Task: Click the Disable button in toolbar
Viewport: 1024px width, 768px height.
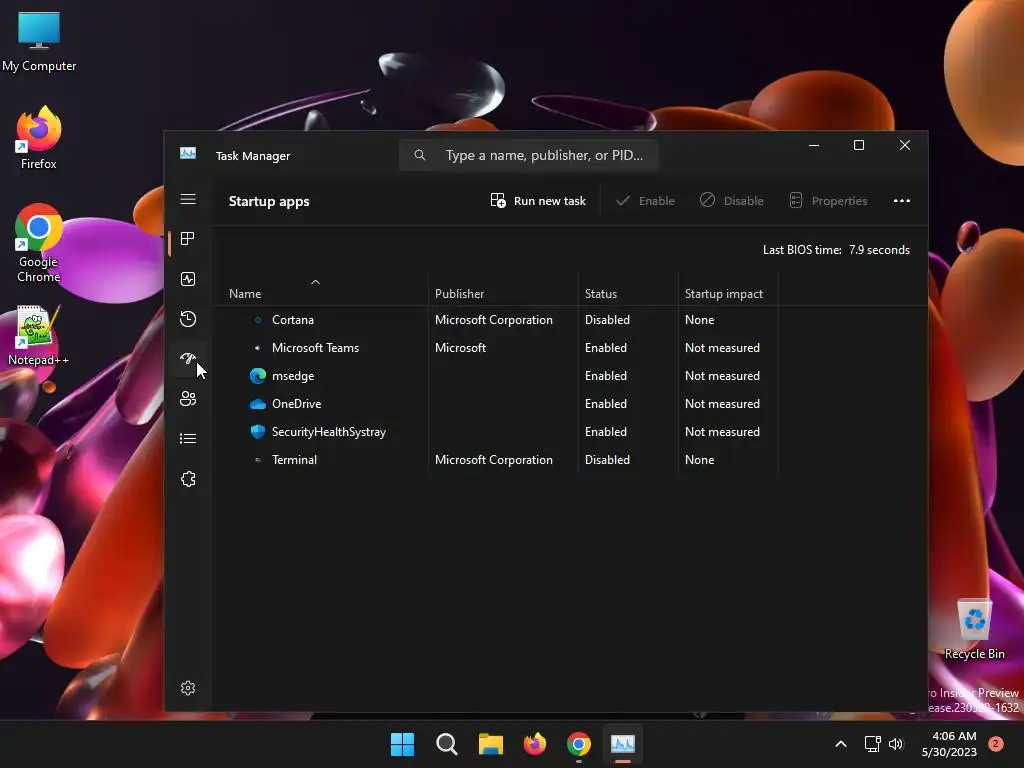Action: (x=731, y=200)
